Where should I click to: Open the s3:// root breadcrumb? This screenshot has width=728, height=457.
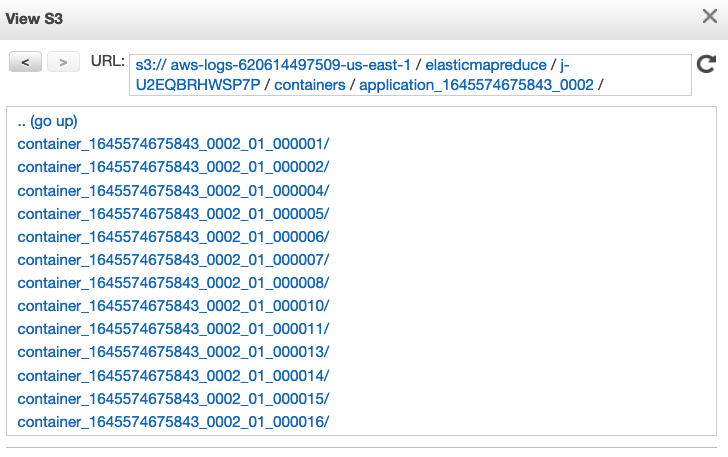(151, 65)
